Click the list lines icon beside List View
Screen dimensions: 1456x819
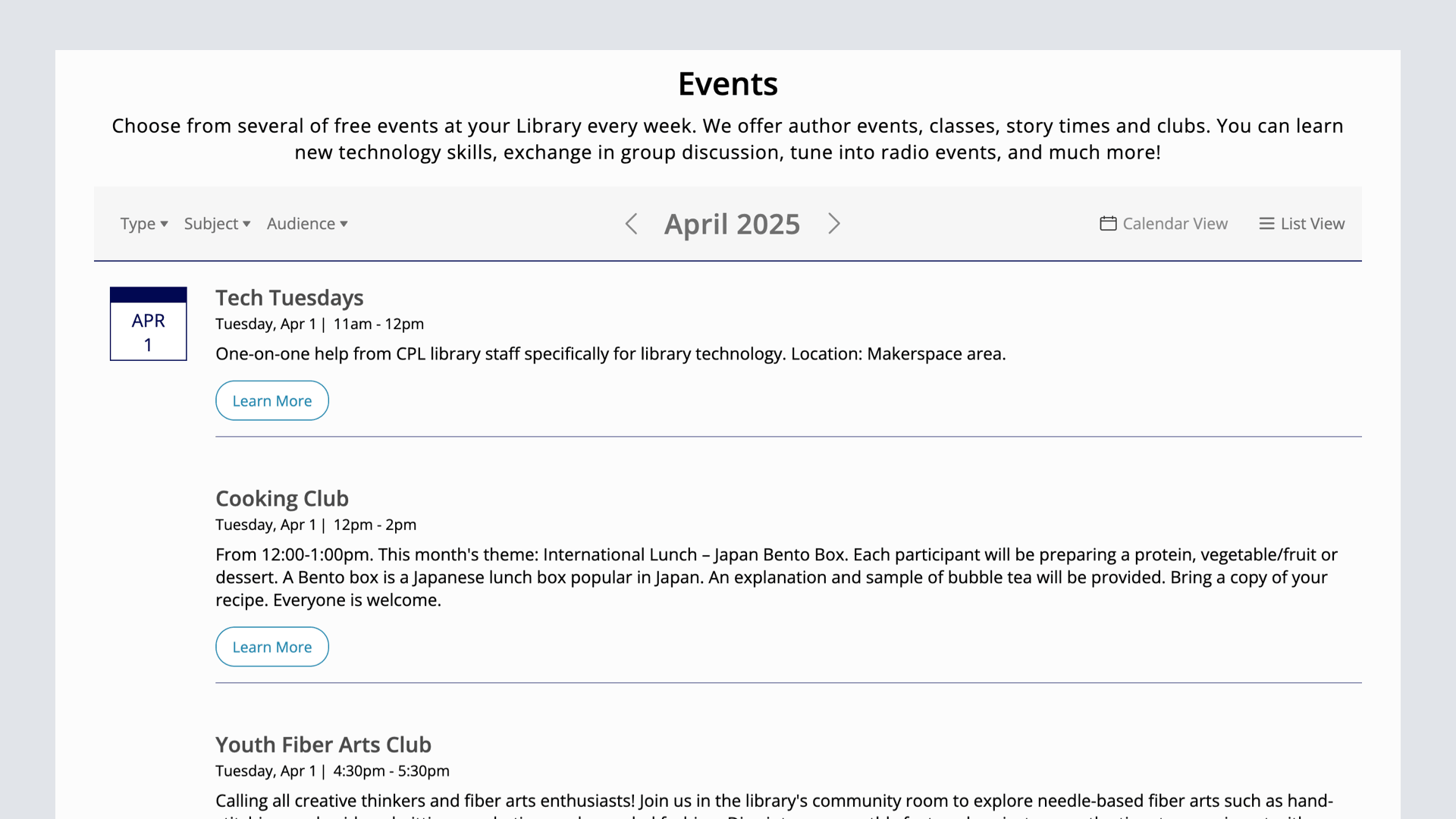1266,224
